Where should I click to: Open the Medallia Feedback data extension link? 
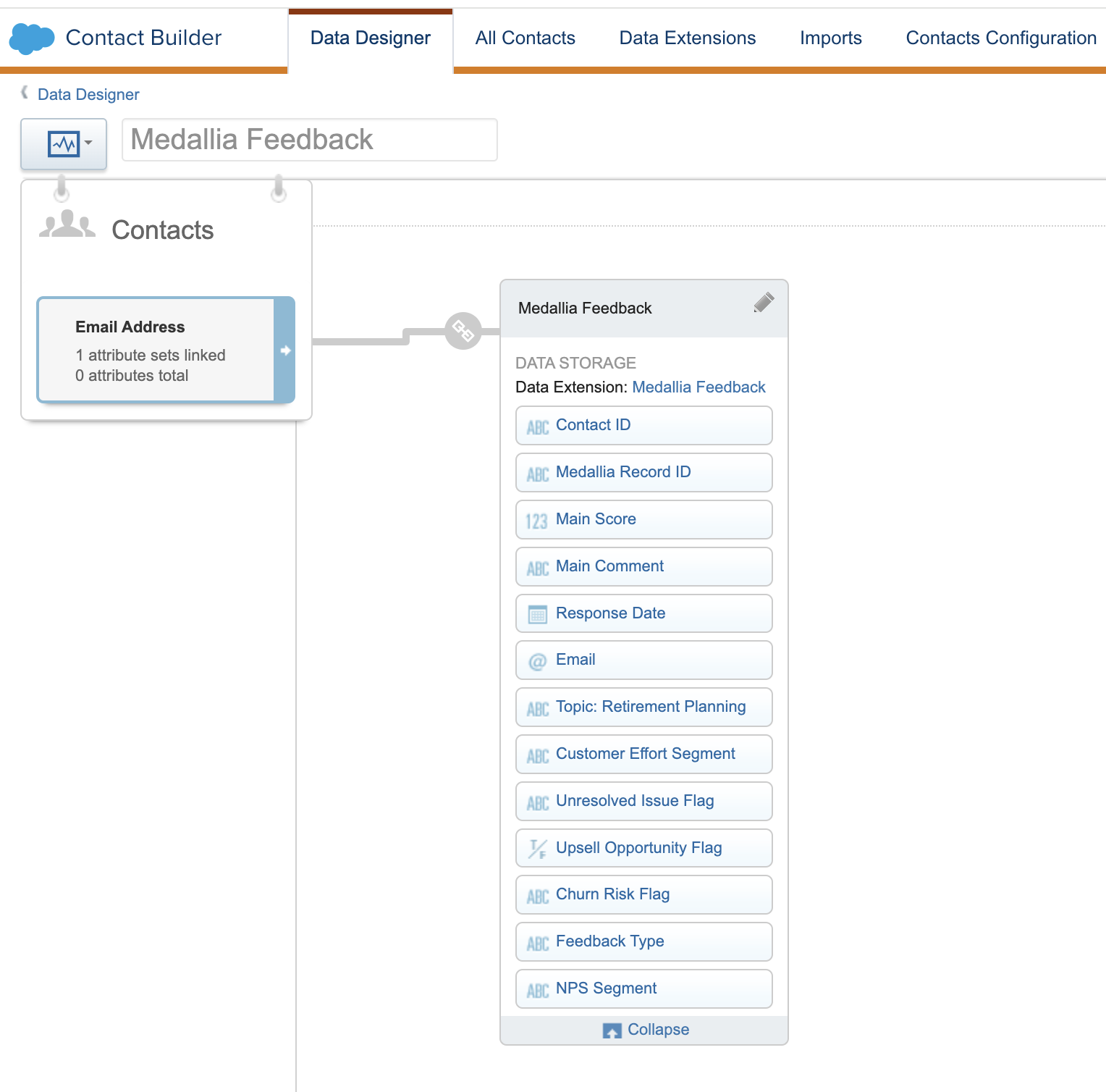[698, 387]
